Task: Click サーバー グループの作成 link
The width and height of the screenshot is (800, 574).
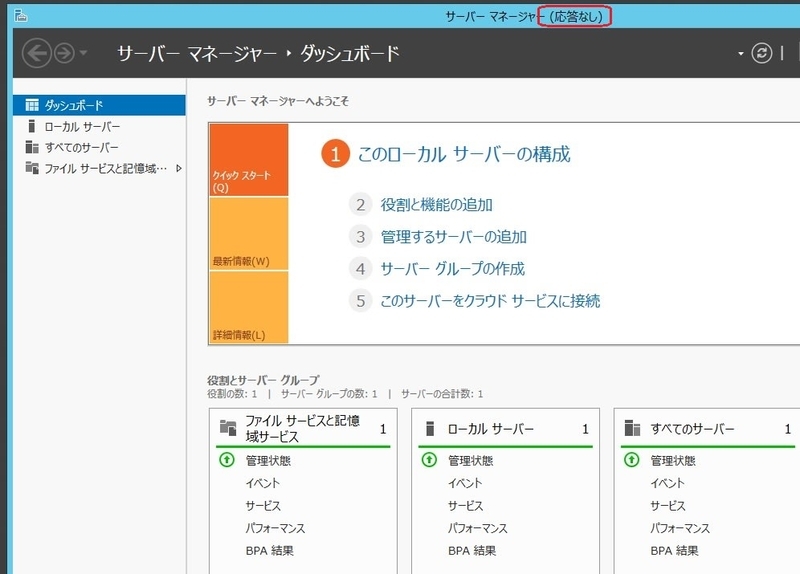Action: tap(453, 269)
